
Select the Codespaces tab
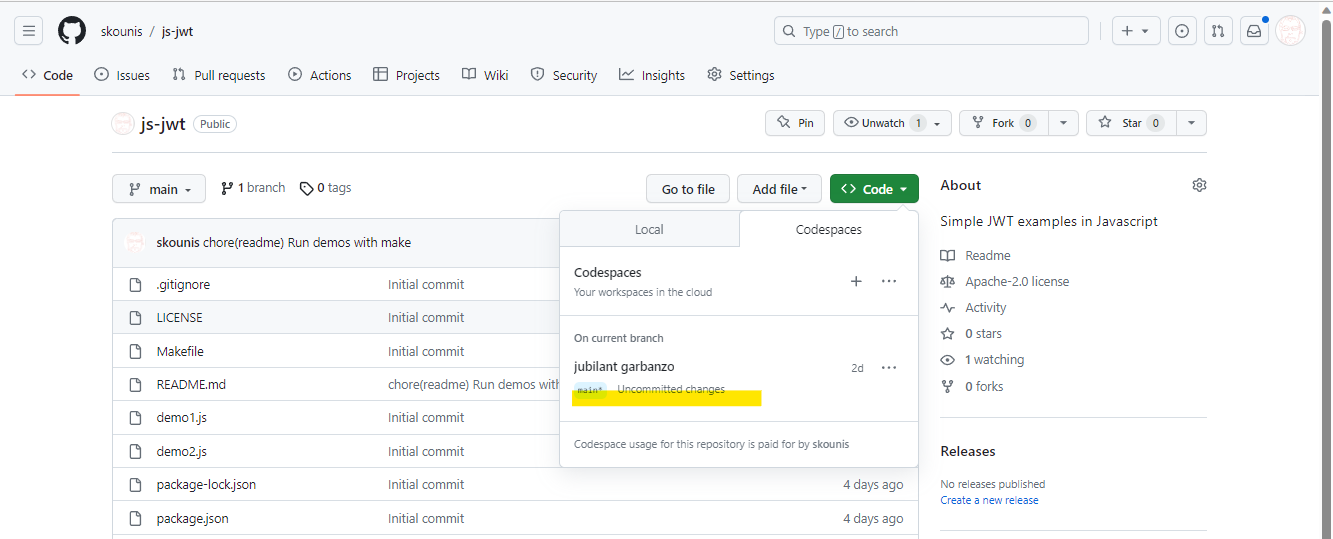tap(829, 229)
